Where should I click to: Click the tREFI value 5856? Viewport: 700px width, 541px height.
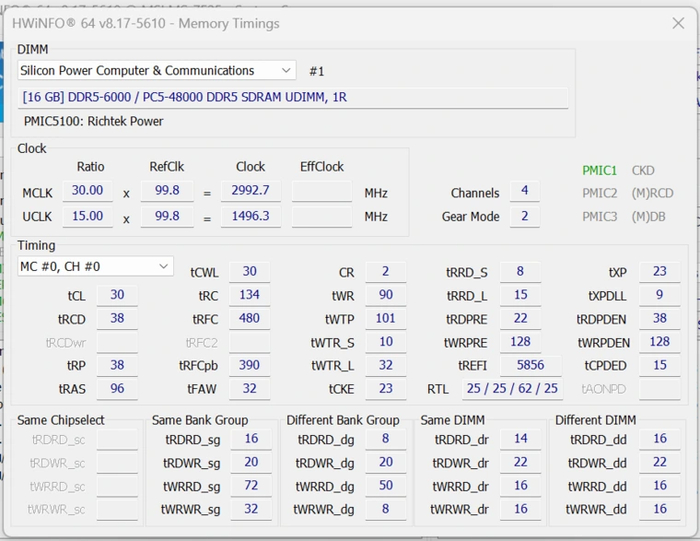[530, 365]
